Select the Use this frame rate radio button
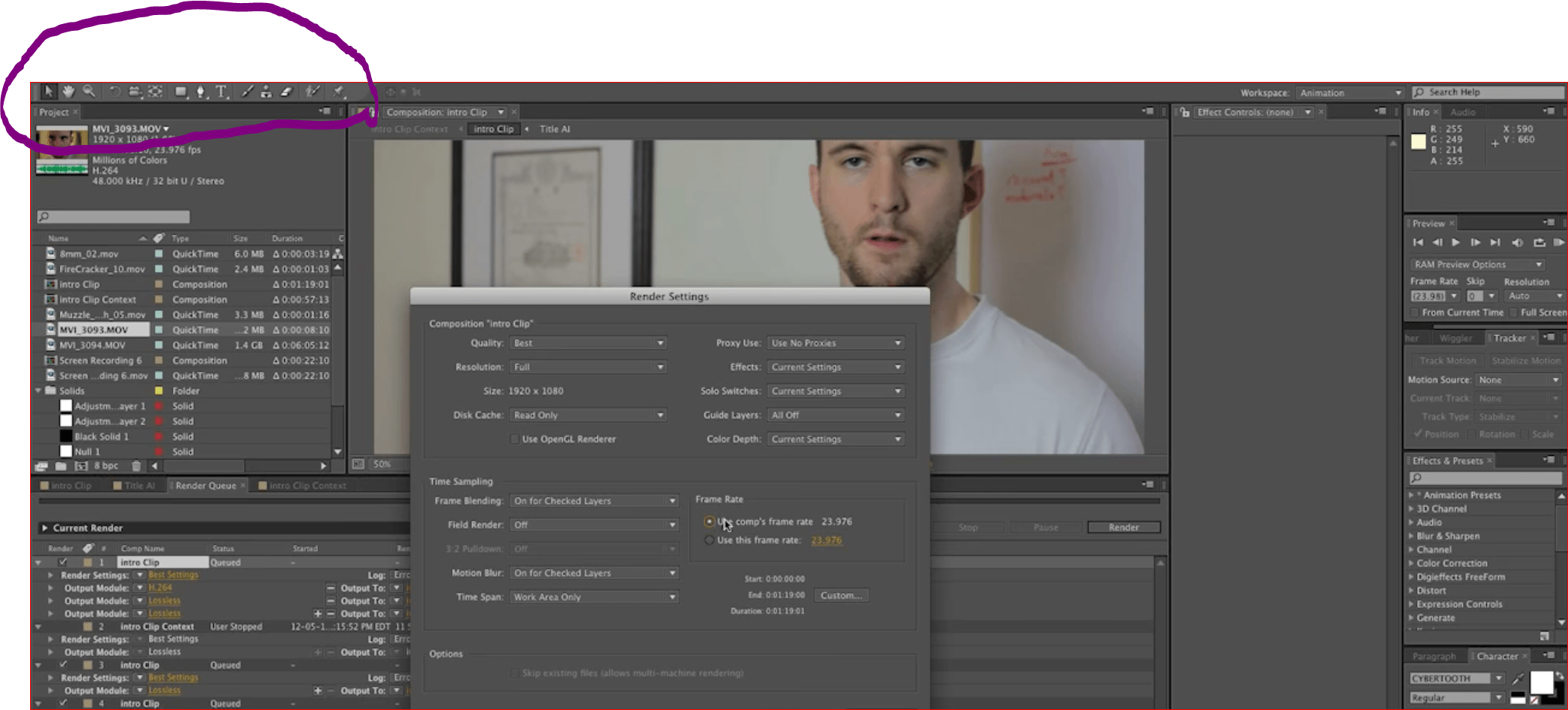 (708, 539)
